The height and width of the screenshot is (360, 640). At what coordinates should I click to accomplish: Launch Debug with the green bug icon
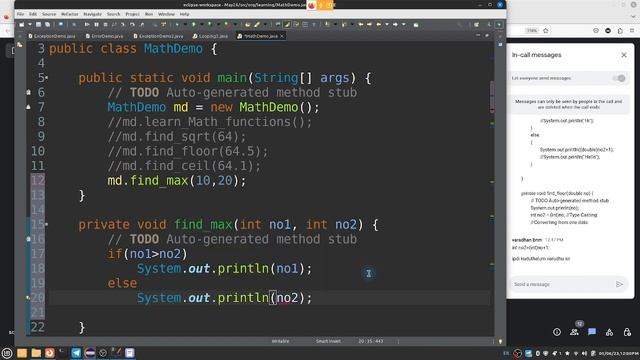[x=177, y=24]
